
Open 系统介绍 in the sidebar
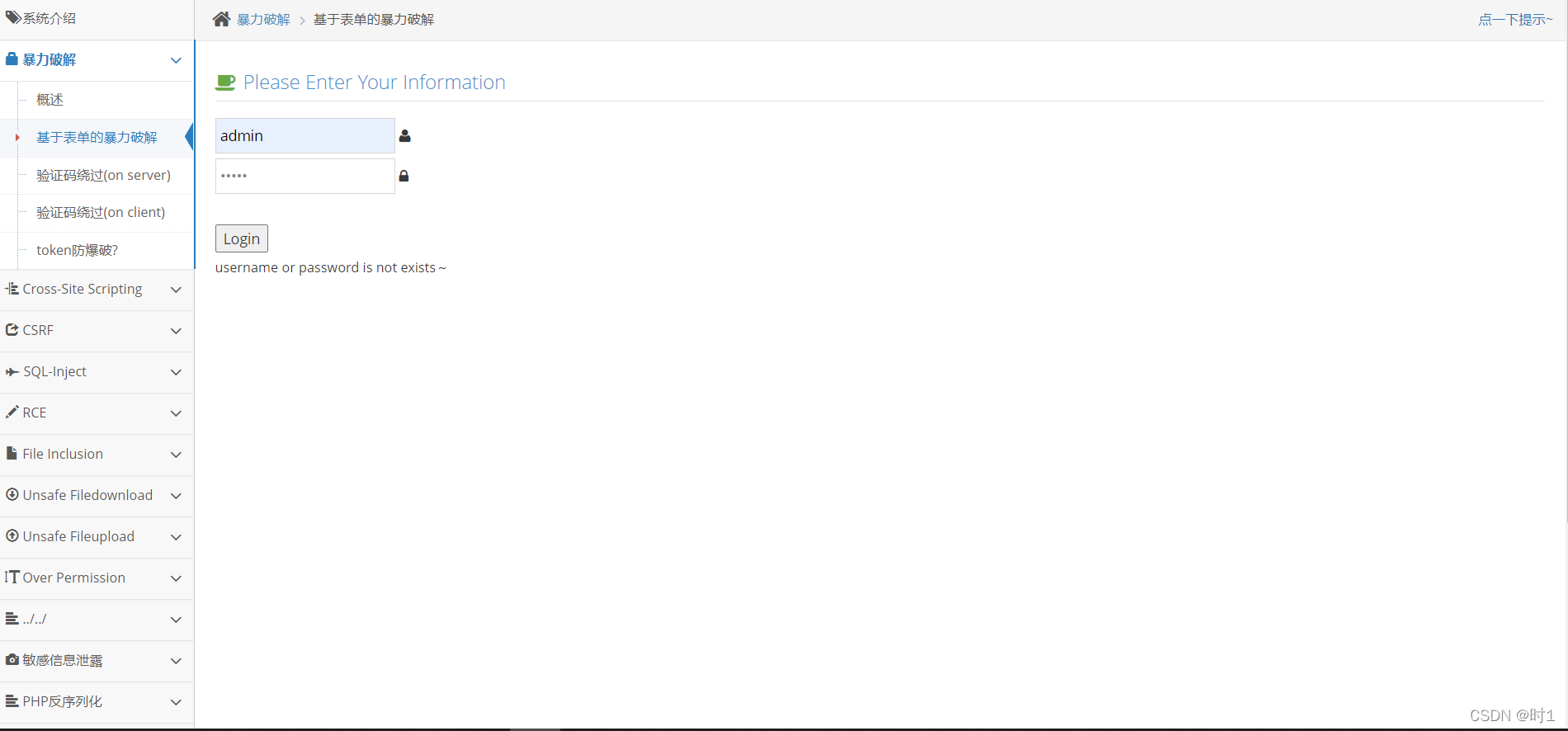click(49, 18)
